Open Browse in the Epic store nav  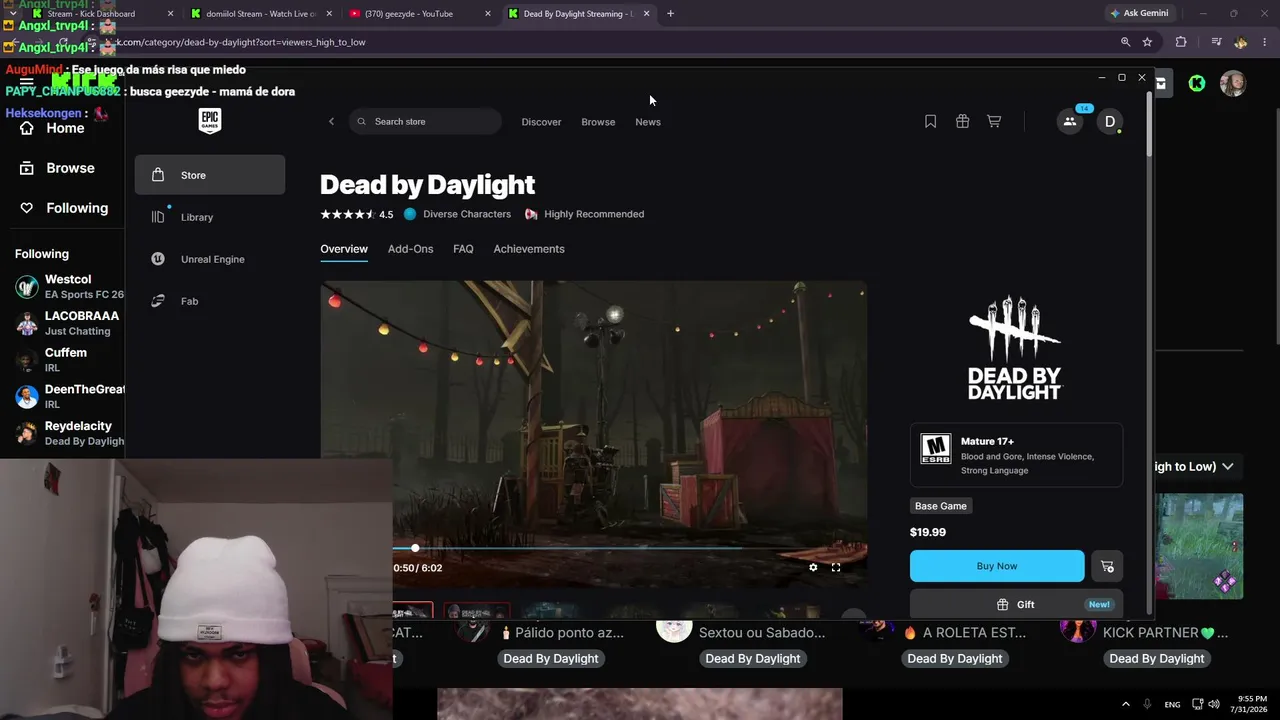(598, 122)
